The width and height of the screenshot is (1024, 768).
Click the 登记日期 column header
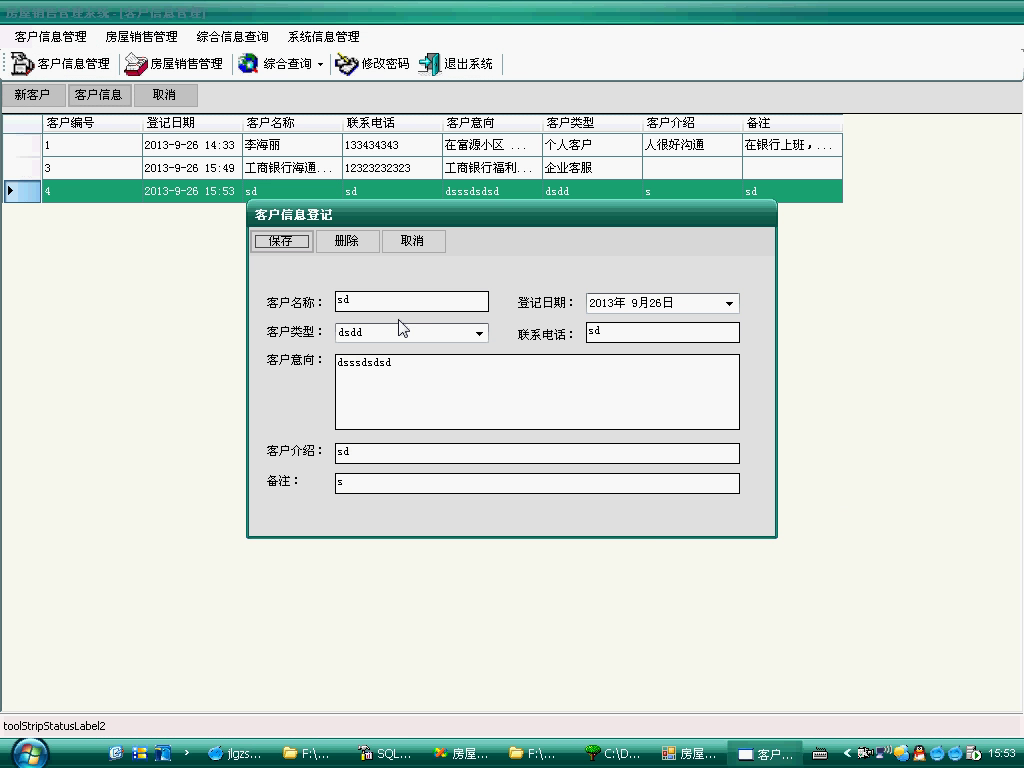pos(192,123)
